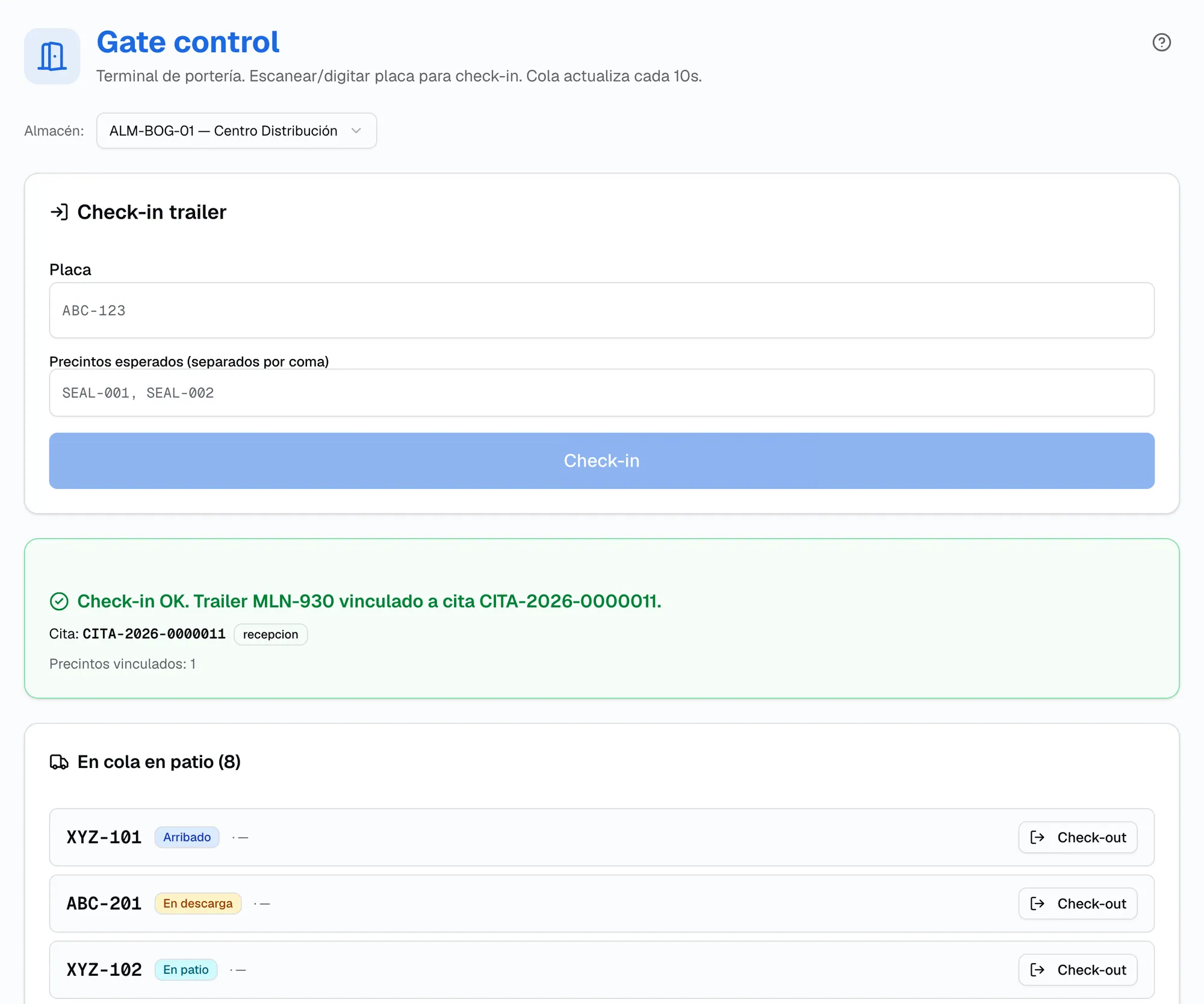The height and width of the screenshot is (1004, 1204).
Task: Check out trailer XYZ-101
Action: tap(1078, 837)
